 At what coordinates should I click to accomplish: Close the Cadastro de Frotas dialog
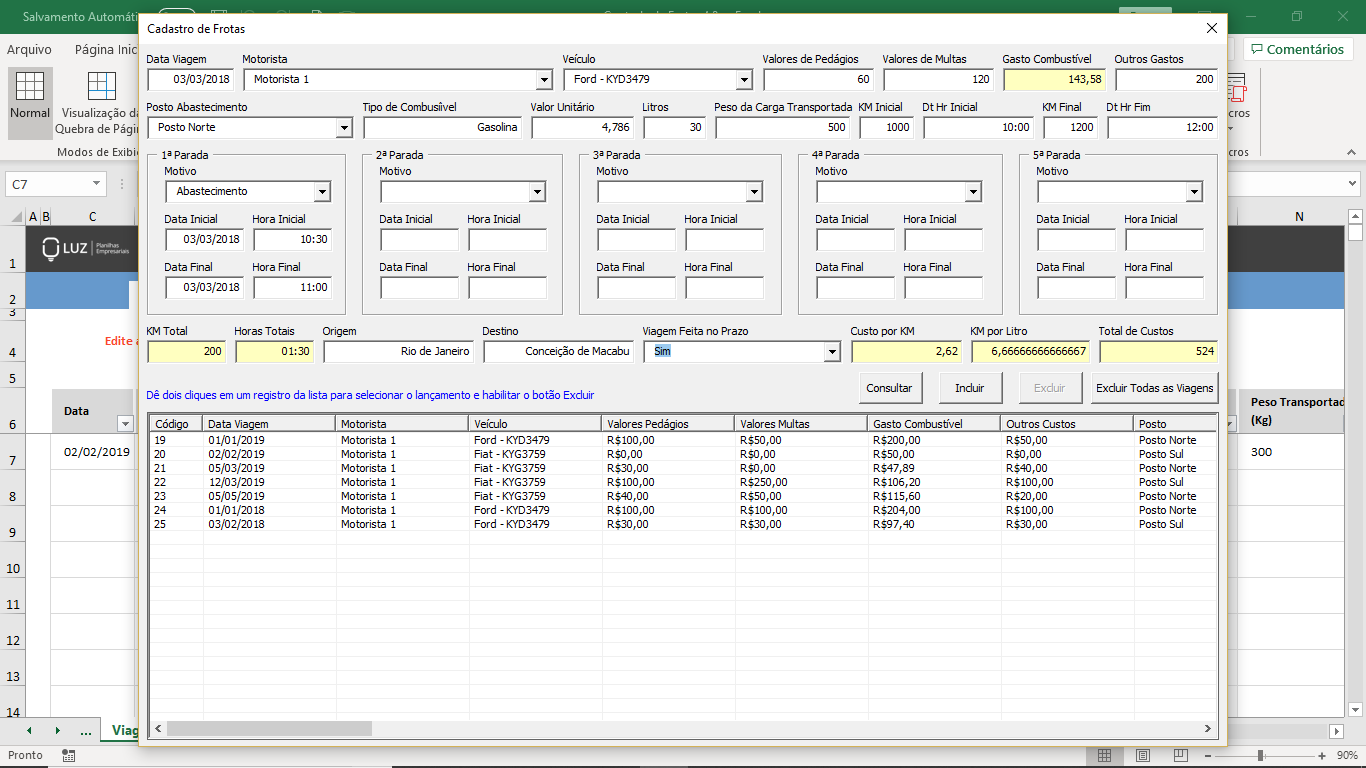pos(1212,29)
